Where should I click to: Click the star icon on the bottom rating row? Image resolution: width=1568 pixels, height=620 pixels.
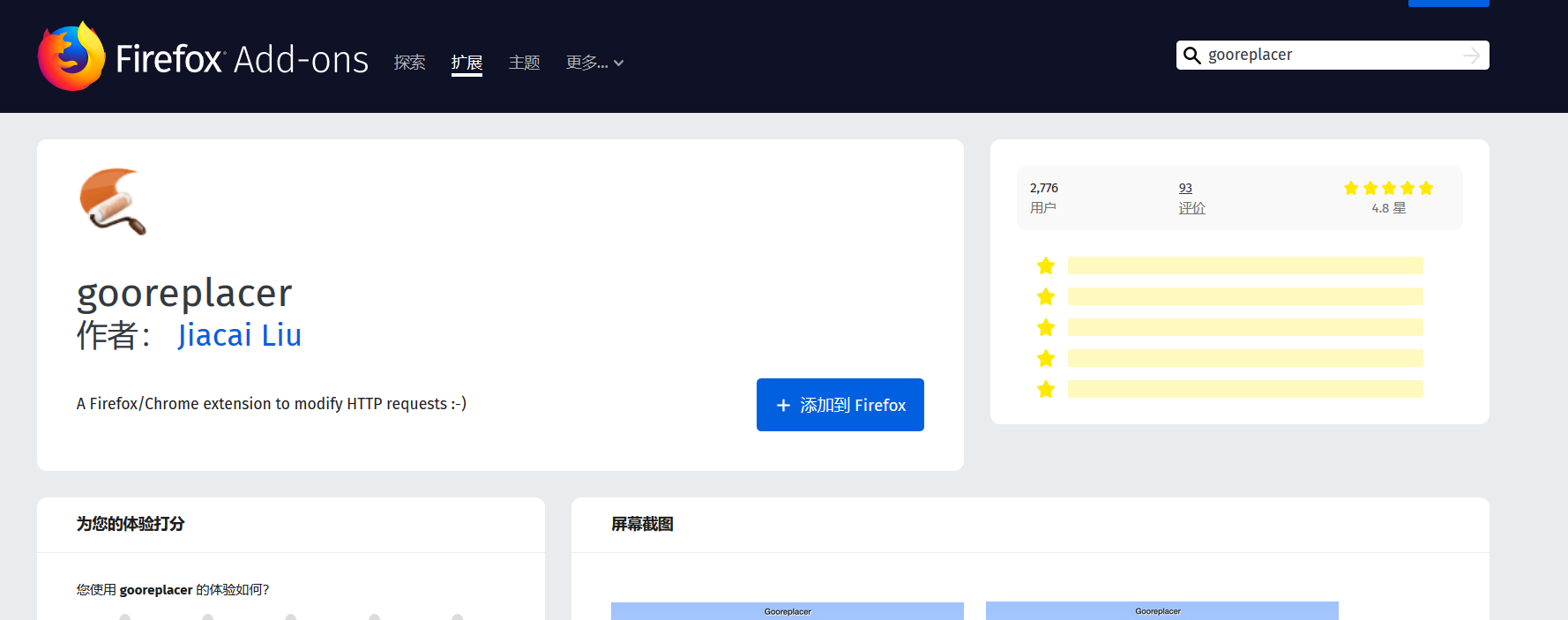tap(1046, 390)
